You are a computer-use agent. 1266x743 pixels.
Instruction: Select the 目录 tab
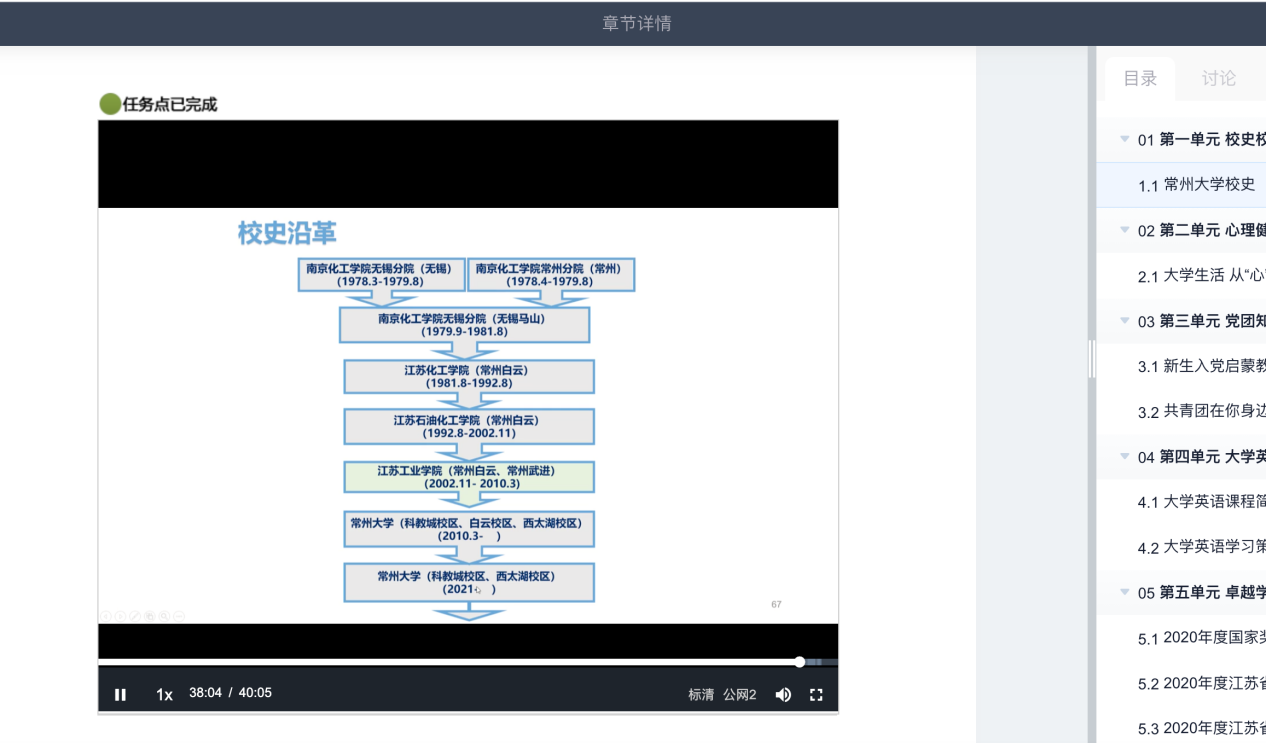pos(1140,78)
